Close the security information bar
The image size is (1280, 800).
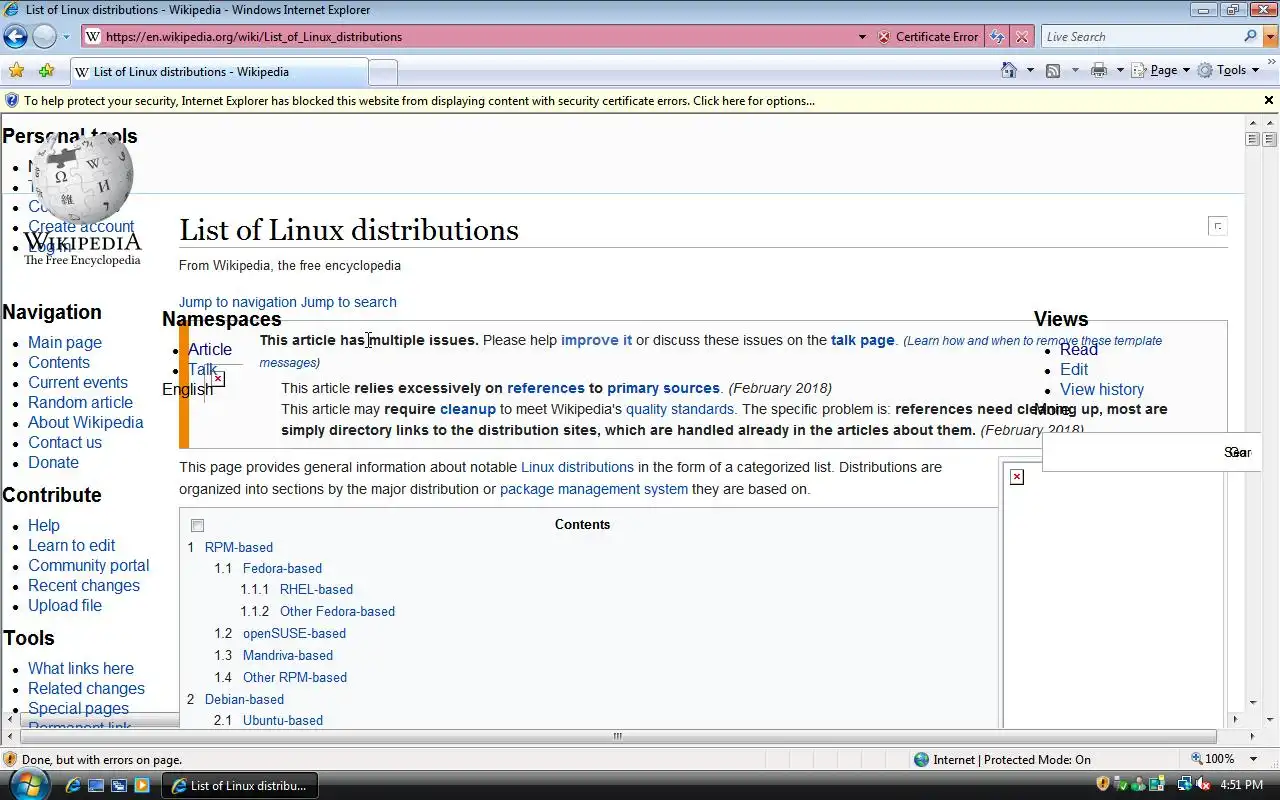click(1269, 100)
